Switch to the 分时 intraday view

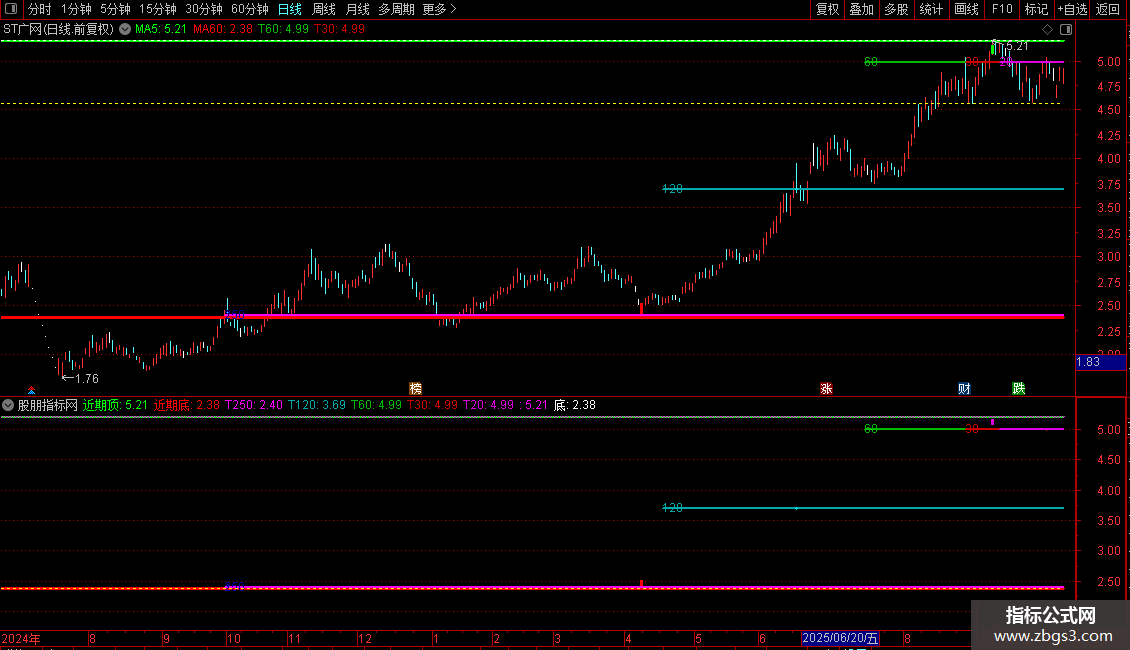point(40,9)
